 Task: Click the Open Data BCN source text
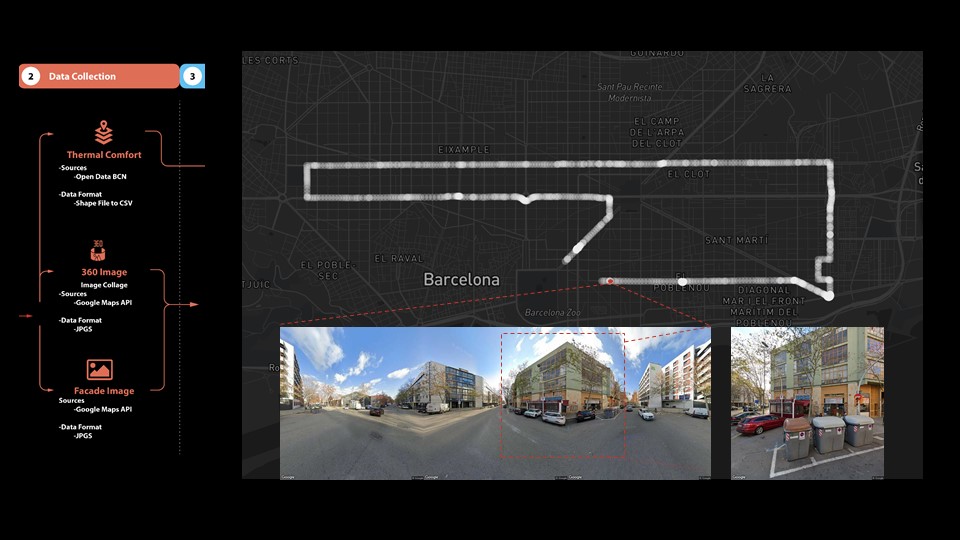click(101, 176)
